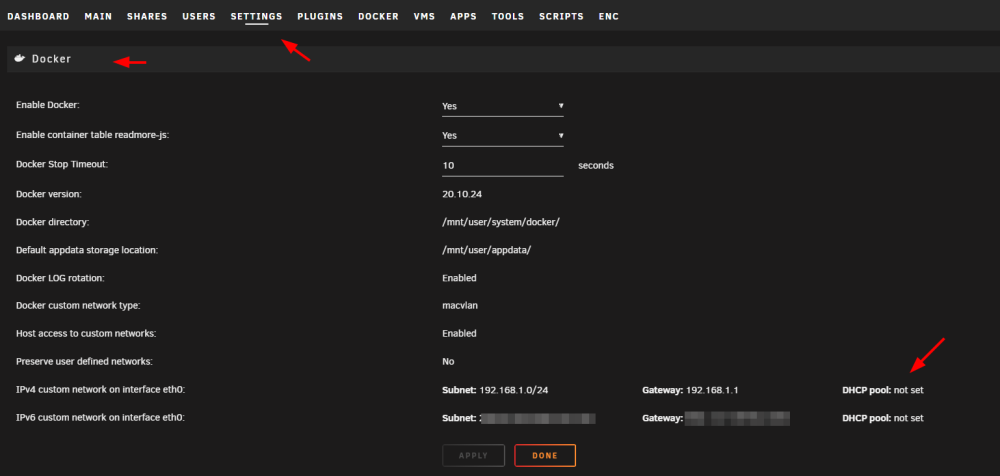Click the Preserve user defined networks No value
The width and height of the screenshot is (1000, 476).
448,361
